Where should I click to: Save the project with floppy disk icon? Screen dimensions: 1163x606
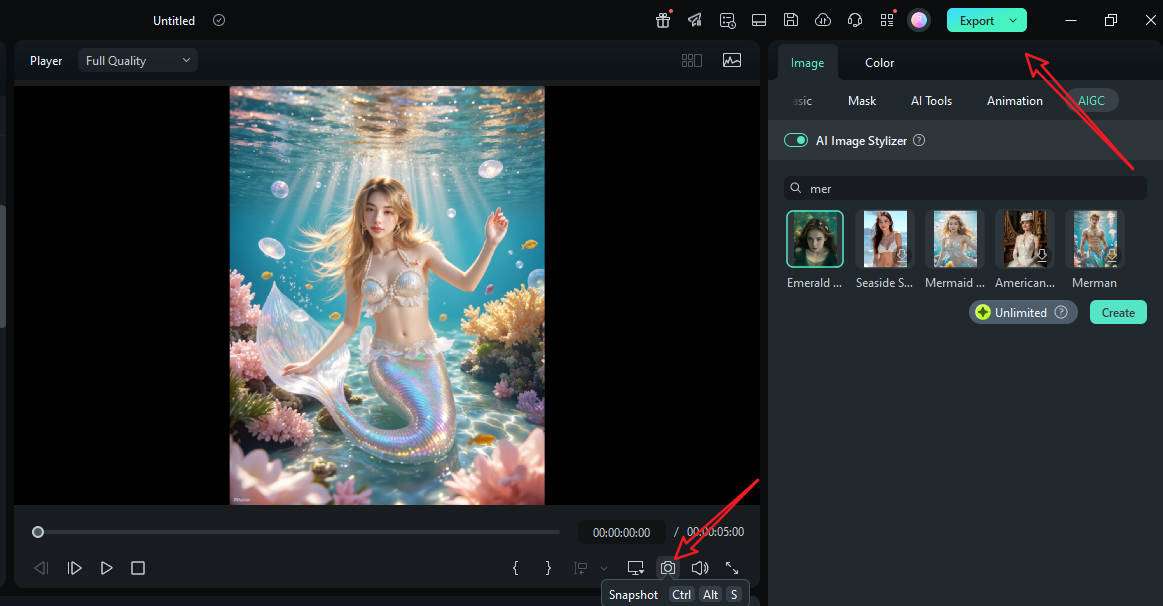(x=791, y=21)
